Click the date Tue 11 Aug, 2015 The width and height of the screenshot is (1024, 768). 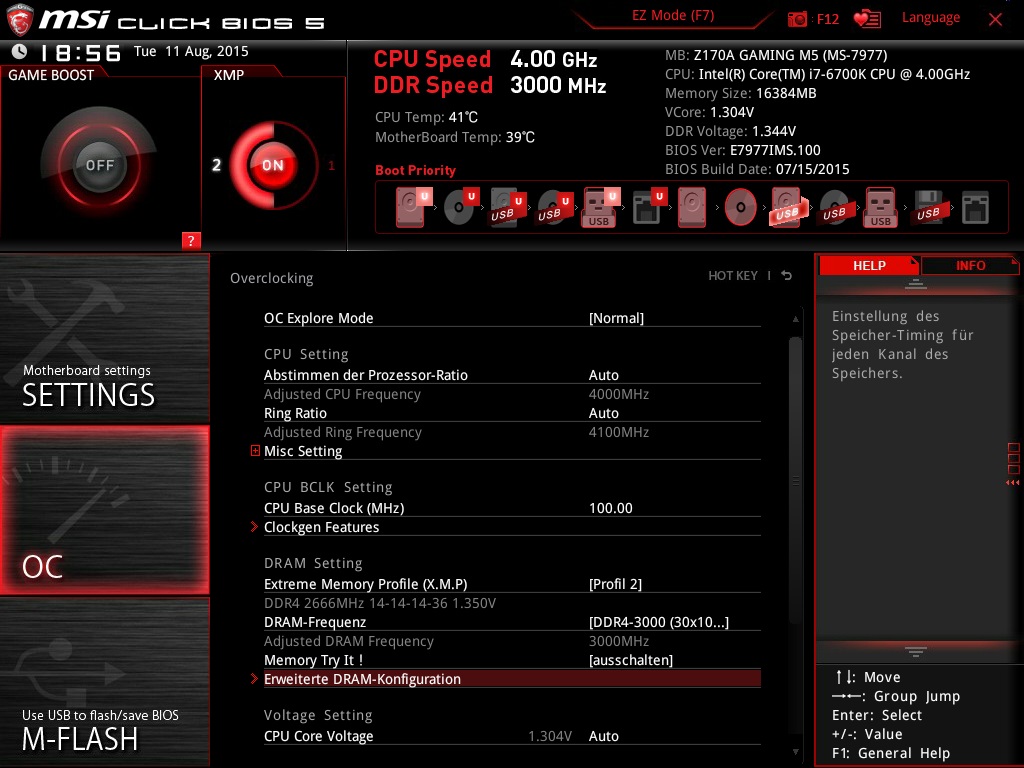pyautogui.click(x=191, y=51)
